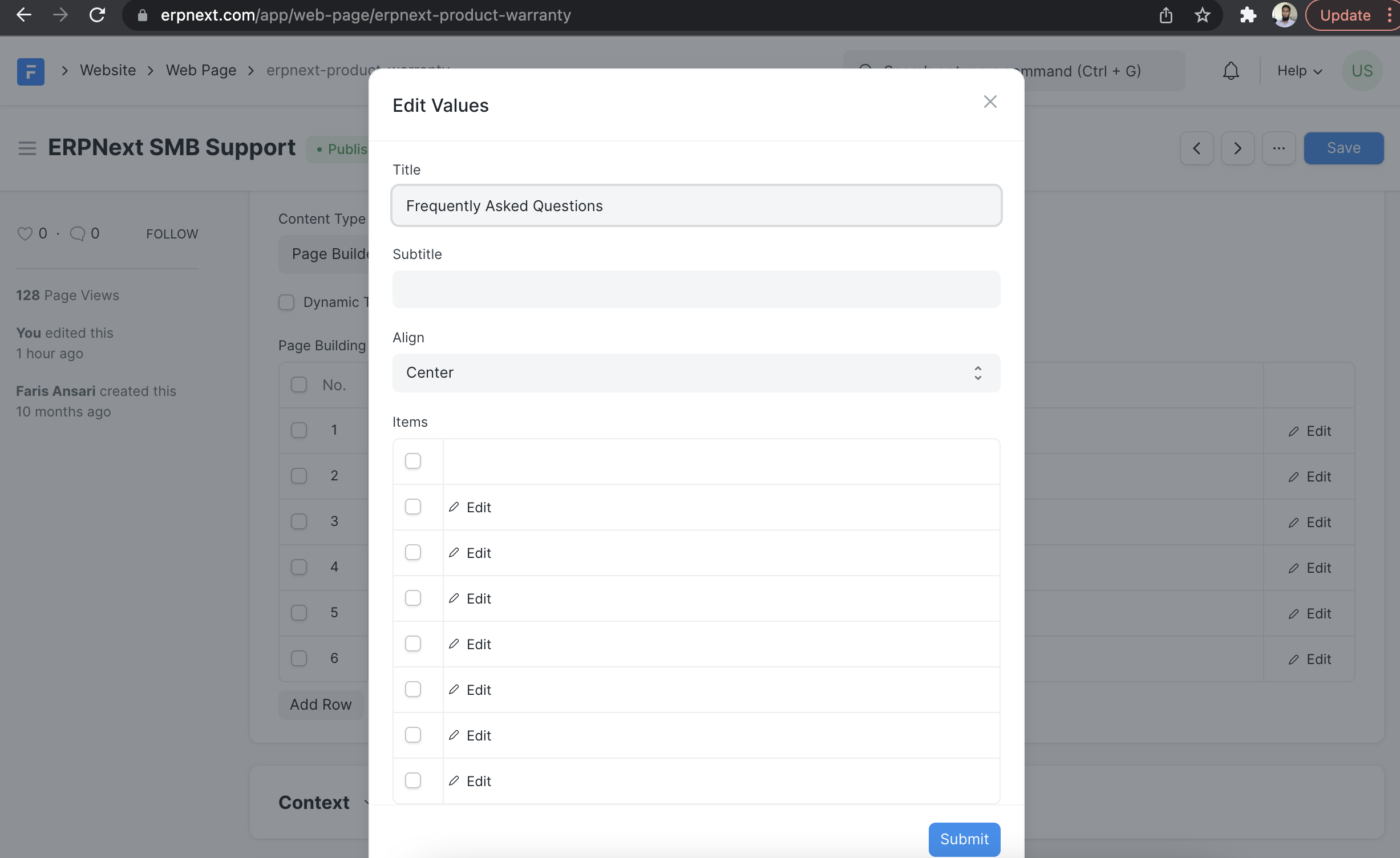Select row 6 checkbox in Page Building Blocks
Image resolution: width=1400 pixels, height=858 pixels.
299,658
